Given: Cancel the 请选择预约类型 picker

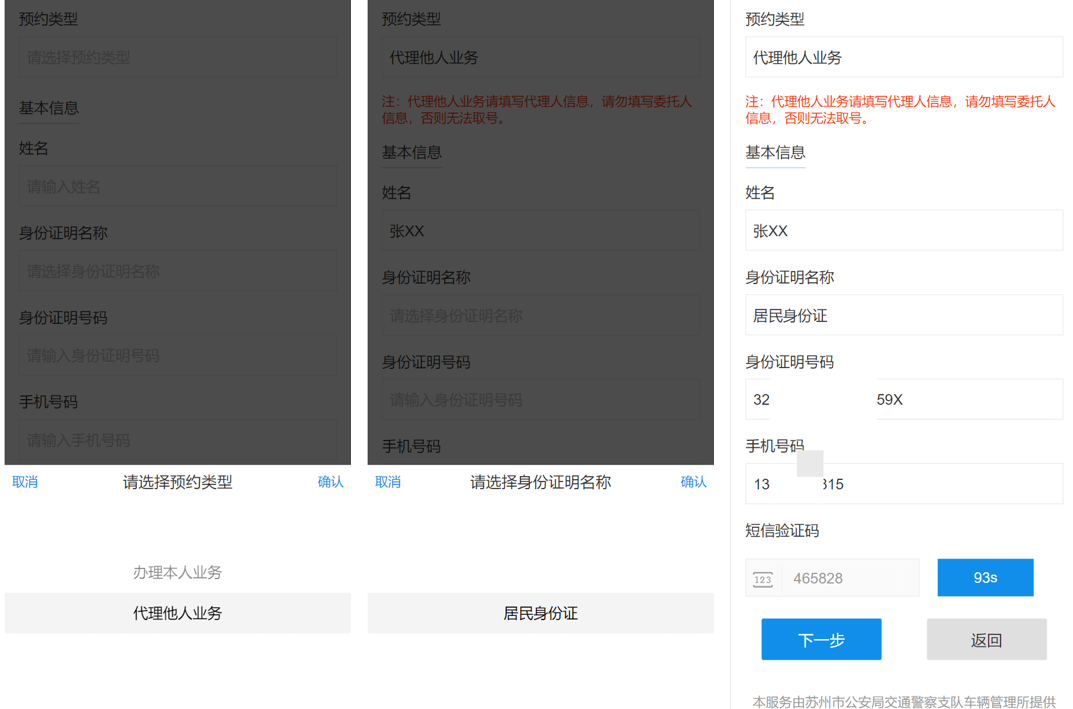Looking at the screenshot, I should [25, 482].
